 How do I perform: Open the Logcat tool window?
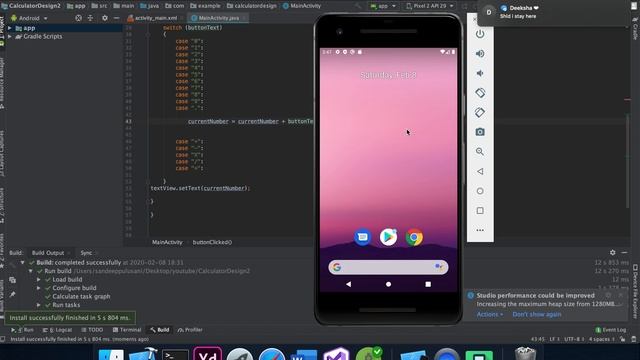pos(57,330)
